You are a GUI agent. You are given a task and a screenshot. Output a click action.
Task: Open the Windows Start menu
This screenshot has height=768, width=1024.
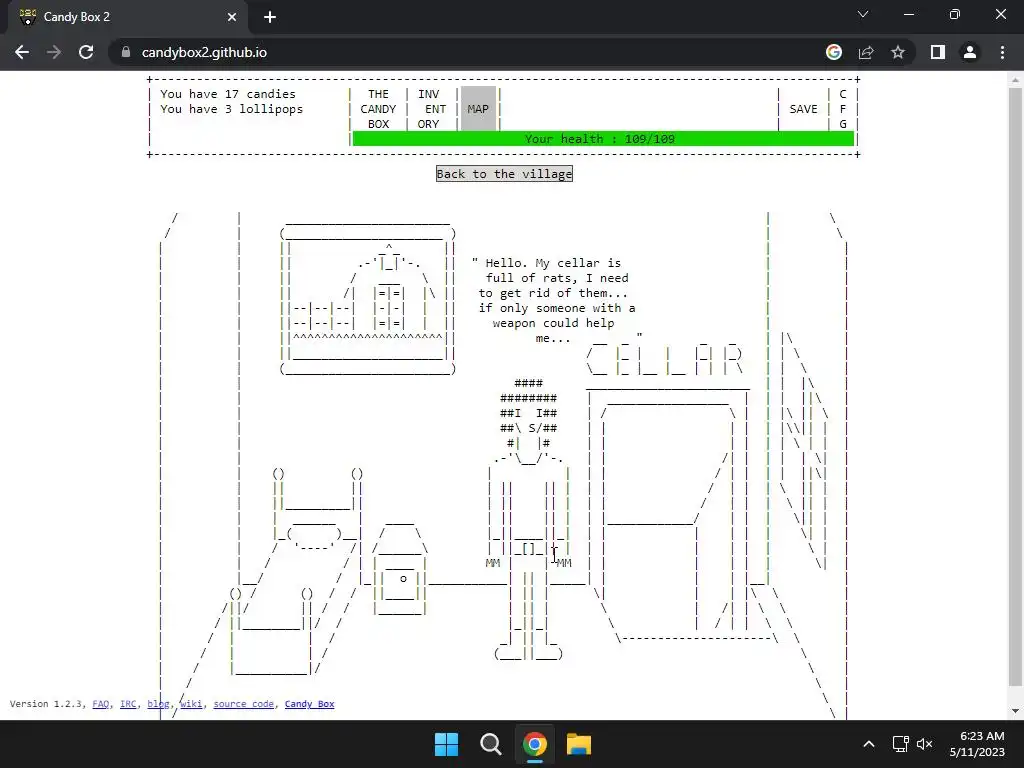click(447, 744)
